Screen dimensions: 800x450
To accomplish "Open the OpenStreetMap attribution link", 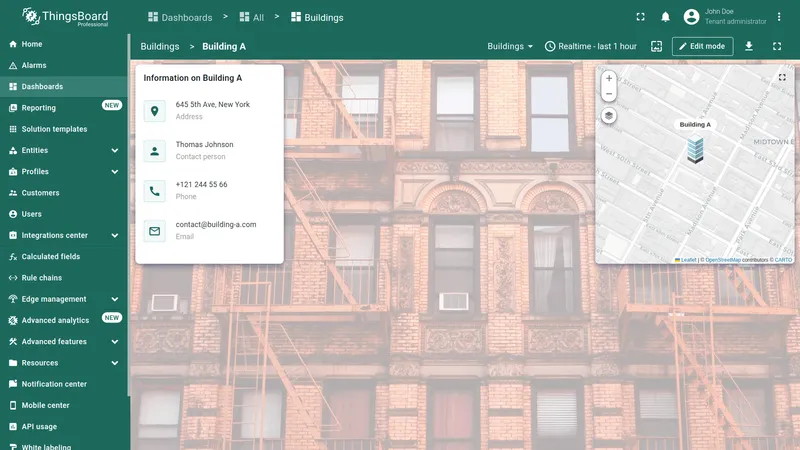I will click(x=722, y=260).
